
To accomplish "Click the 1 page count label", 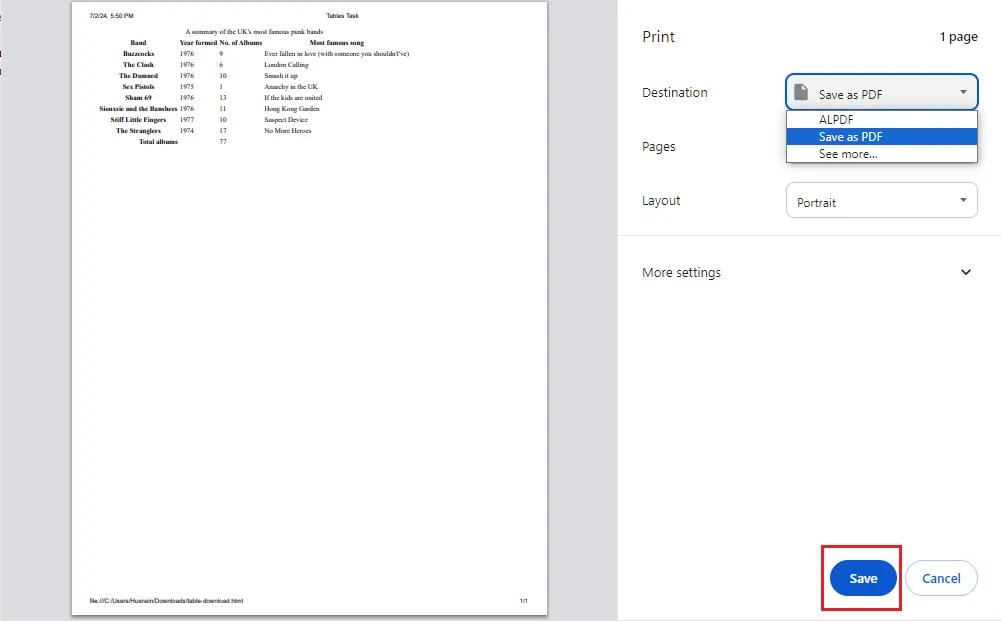I will 959,36.
